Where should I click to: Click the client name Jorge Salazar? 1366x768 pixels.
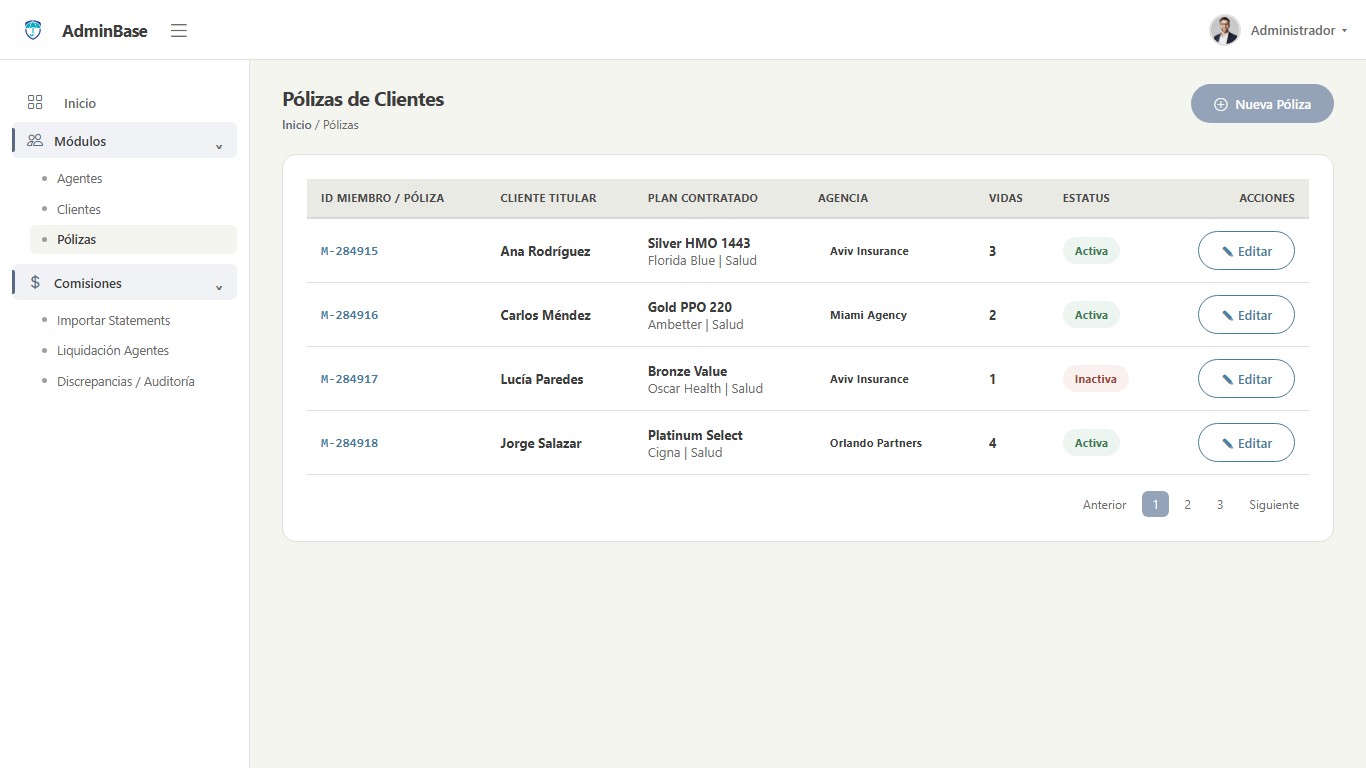coord(541,443)
